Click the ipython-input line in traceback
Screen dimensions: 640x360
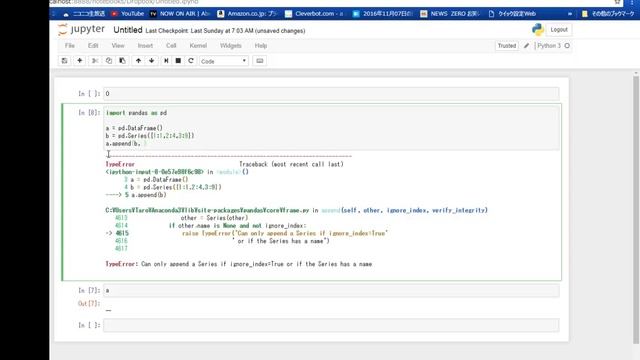(x=177, y=172)
